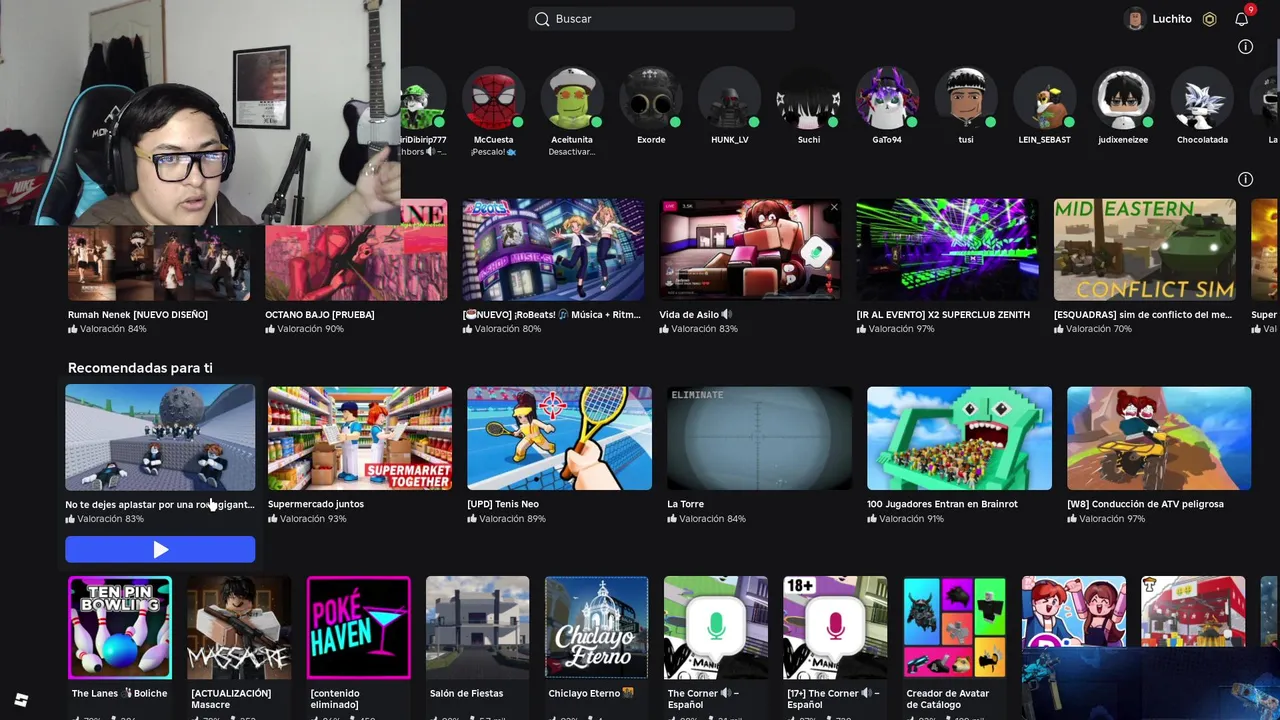Open The Corner Español tile
This screenshot has width=1280, height=720.
pyautogui.click(x=716, y=627)
